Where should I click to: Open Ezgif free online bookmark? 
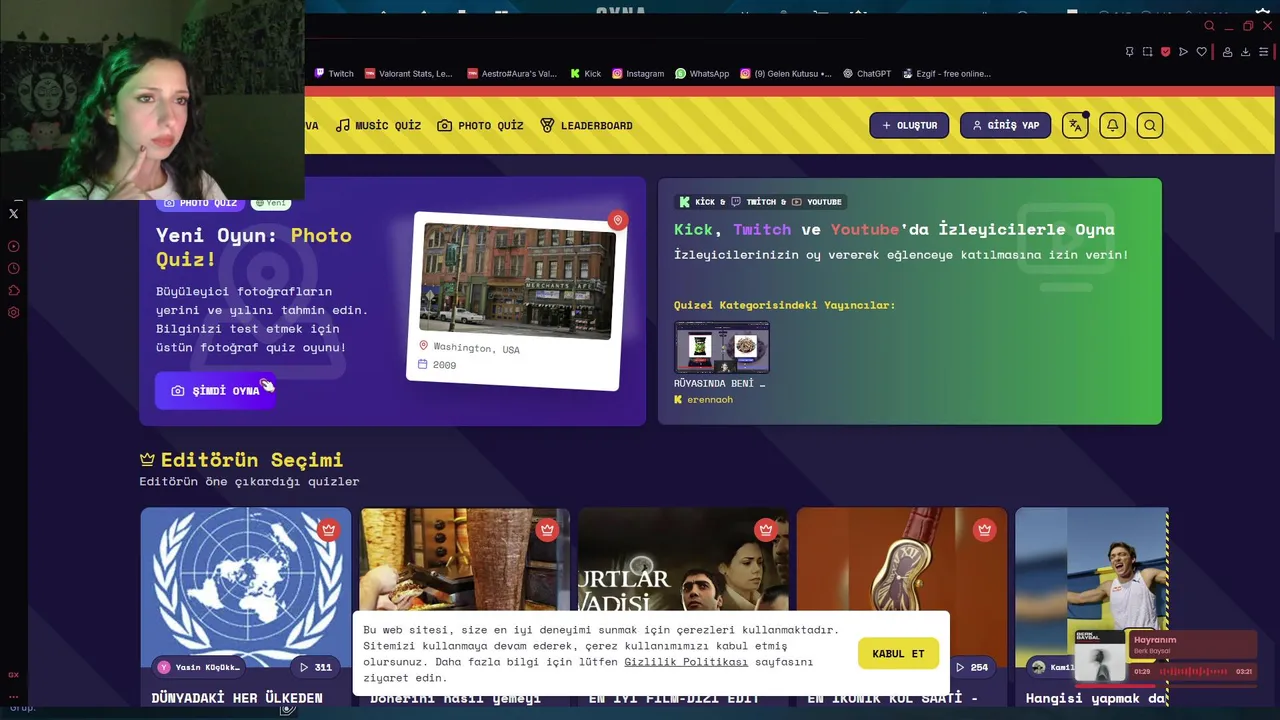pos(946,73)
